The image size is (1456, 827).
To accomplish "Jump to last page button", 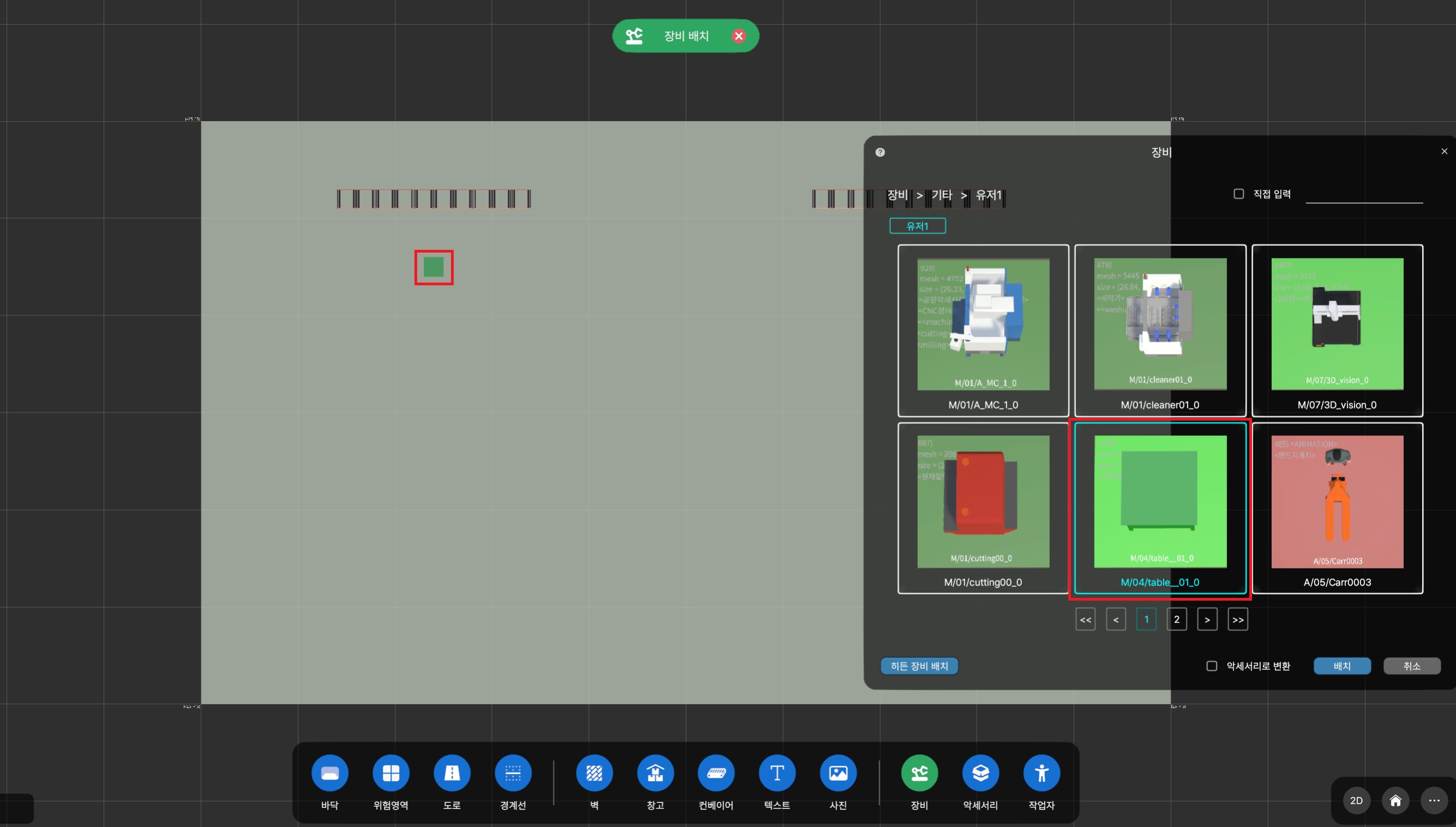I will (1237, 620).
